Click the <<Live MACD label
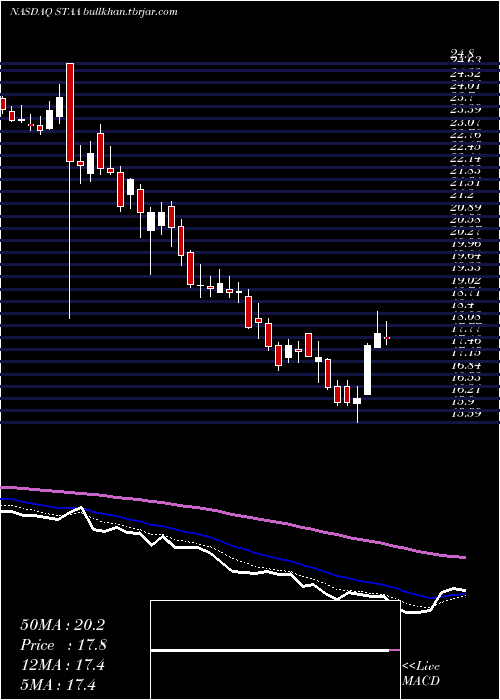Image resolution: width=500 pixels, height=700 pixels. click(x=421, y=674)
